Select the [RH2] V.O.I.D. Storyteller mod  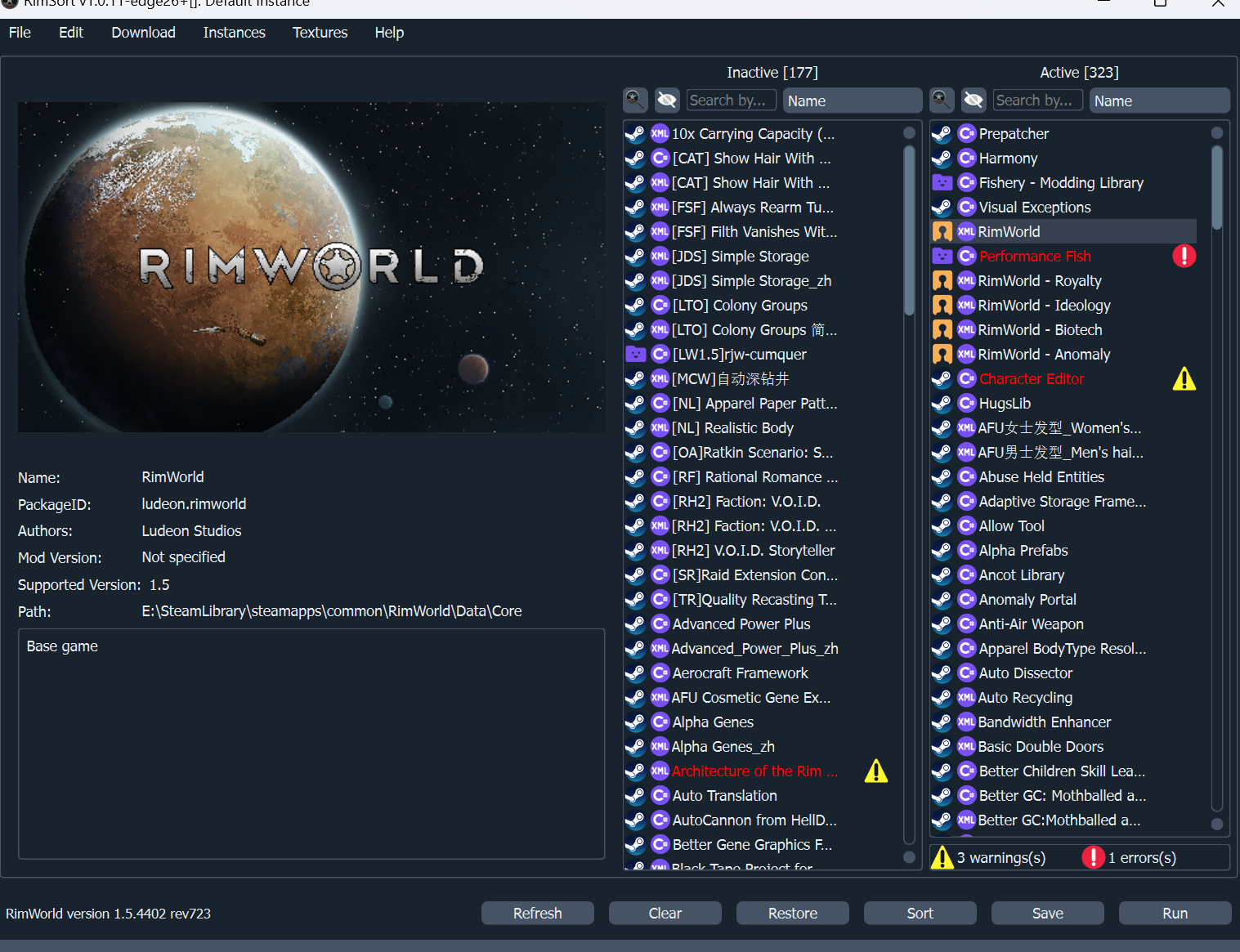[x=757, y=550]
